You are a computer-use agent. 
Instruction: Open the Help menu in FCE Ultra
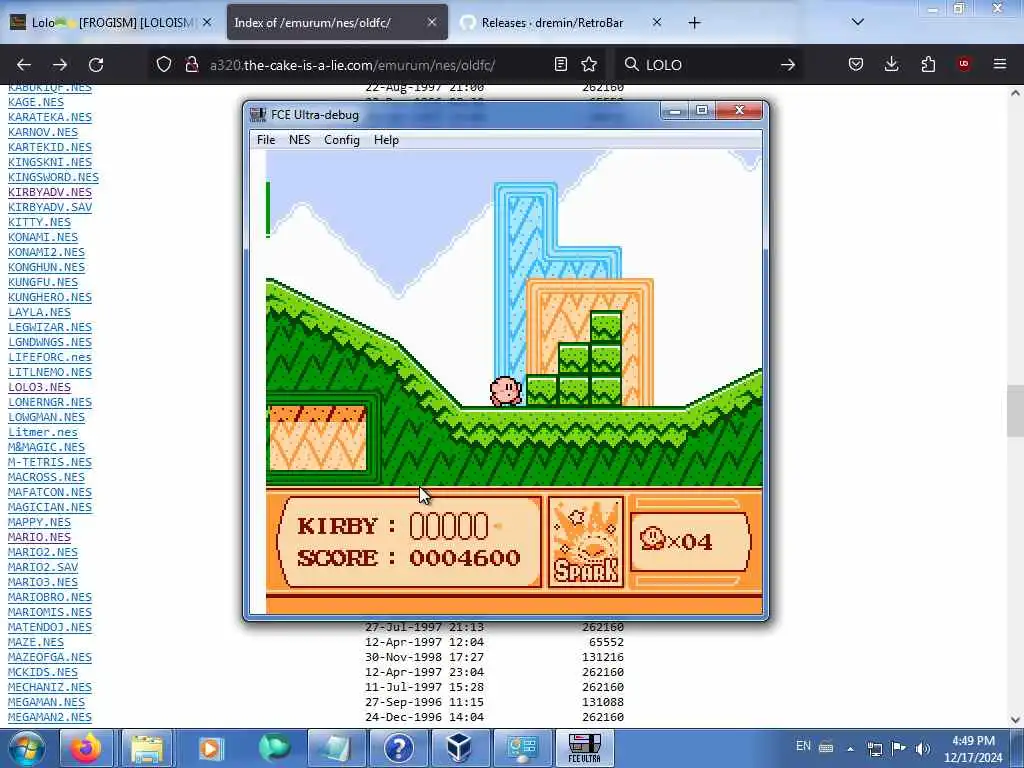point(386,140)
